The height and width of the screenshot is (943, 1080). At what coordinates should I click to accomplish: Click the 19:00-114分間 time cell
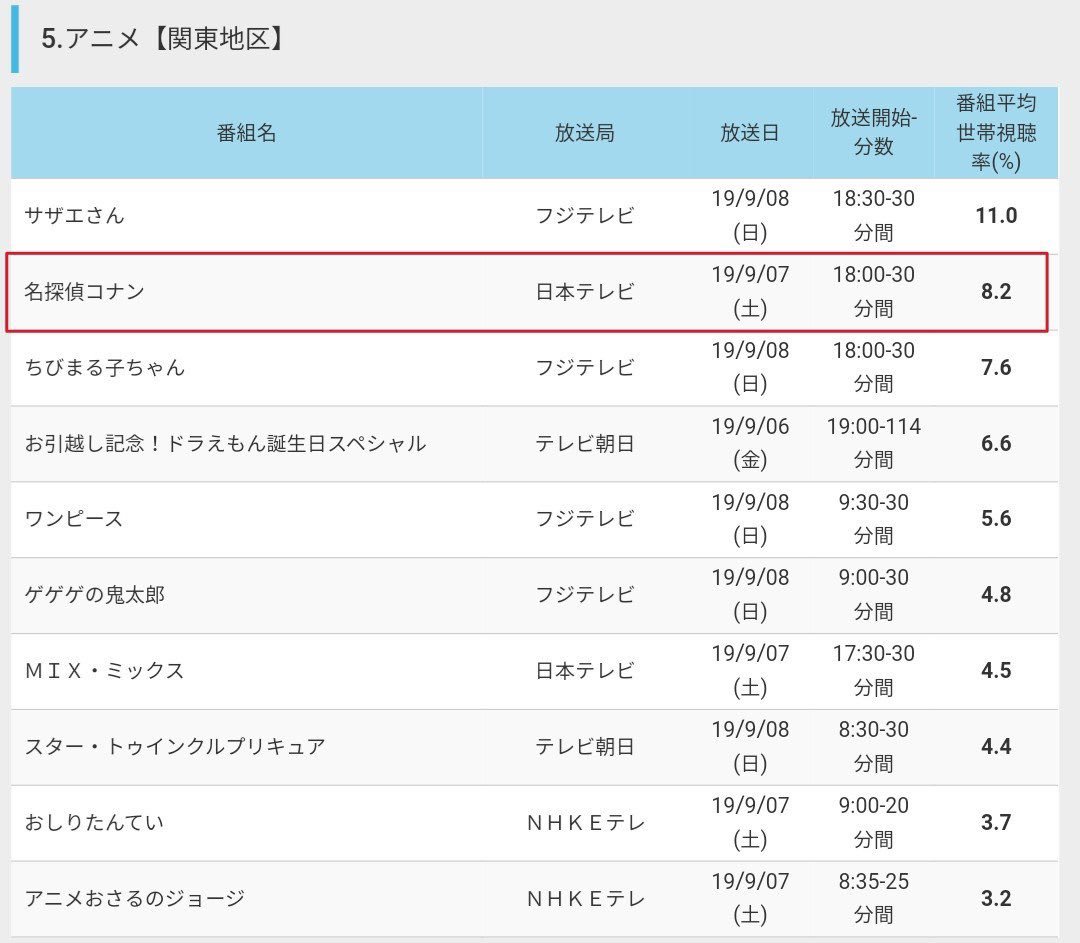pos(873,443)
